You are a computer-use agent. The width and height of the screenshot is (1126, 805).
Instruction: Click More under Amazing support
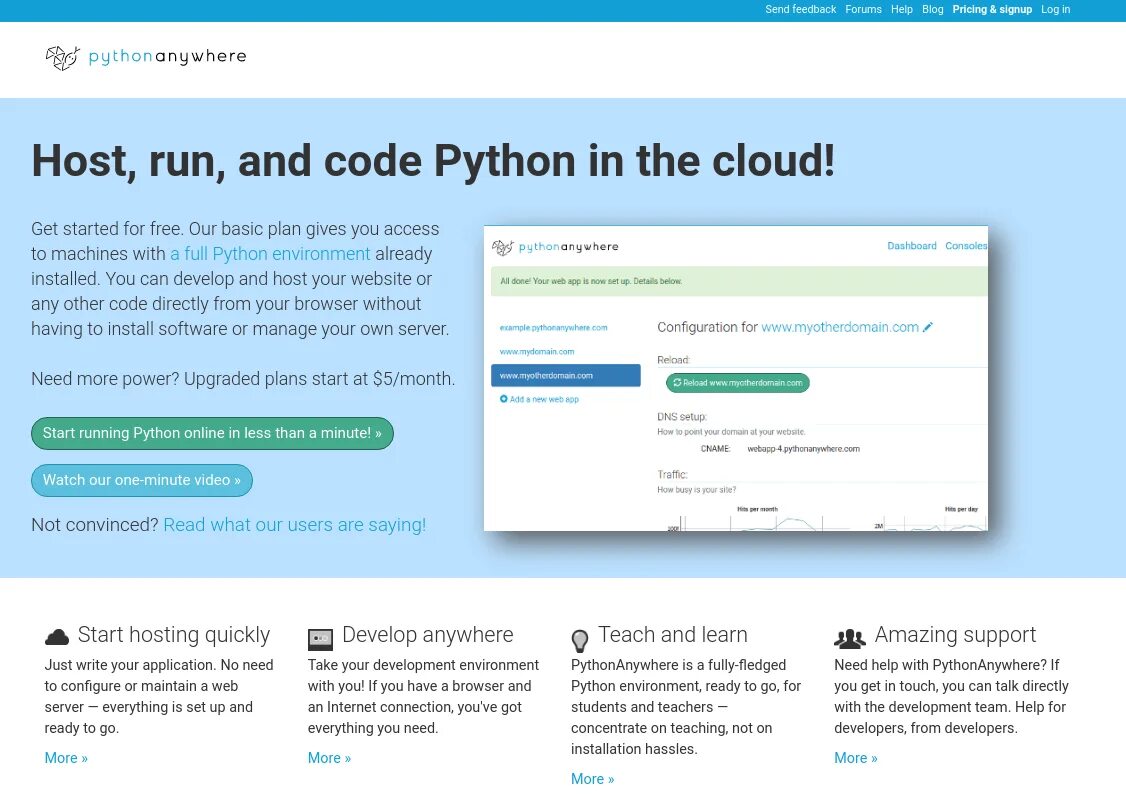pos(855,758)
